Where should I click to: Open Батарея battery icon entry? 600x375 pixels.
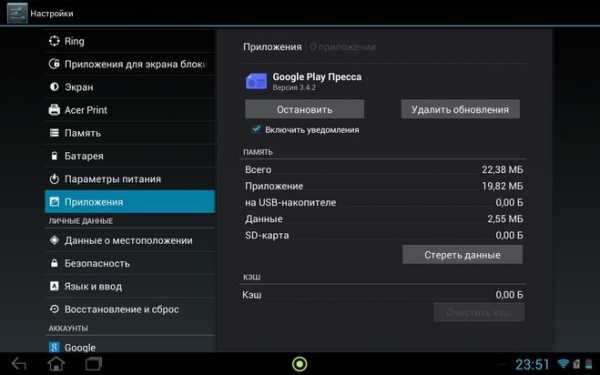54,156
